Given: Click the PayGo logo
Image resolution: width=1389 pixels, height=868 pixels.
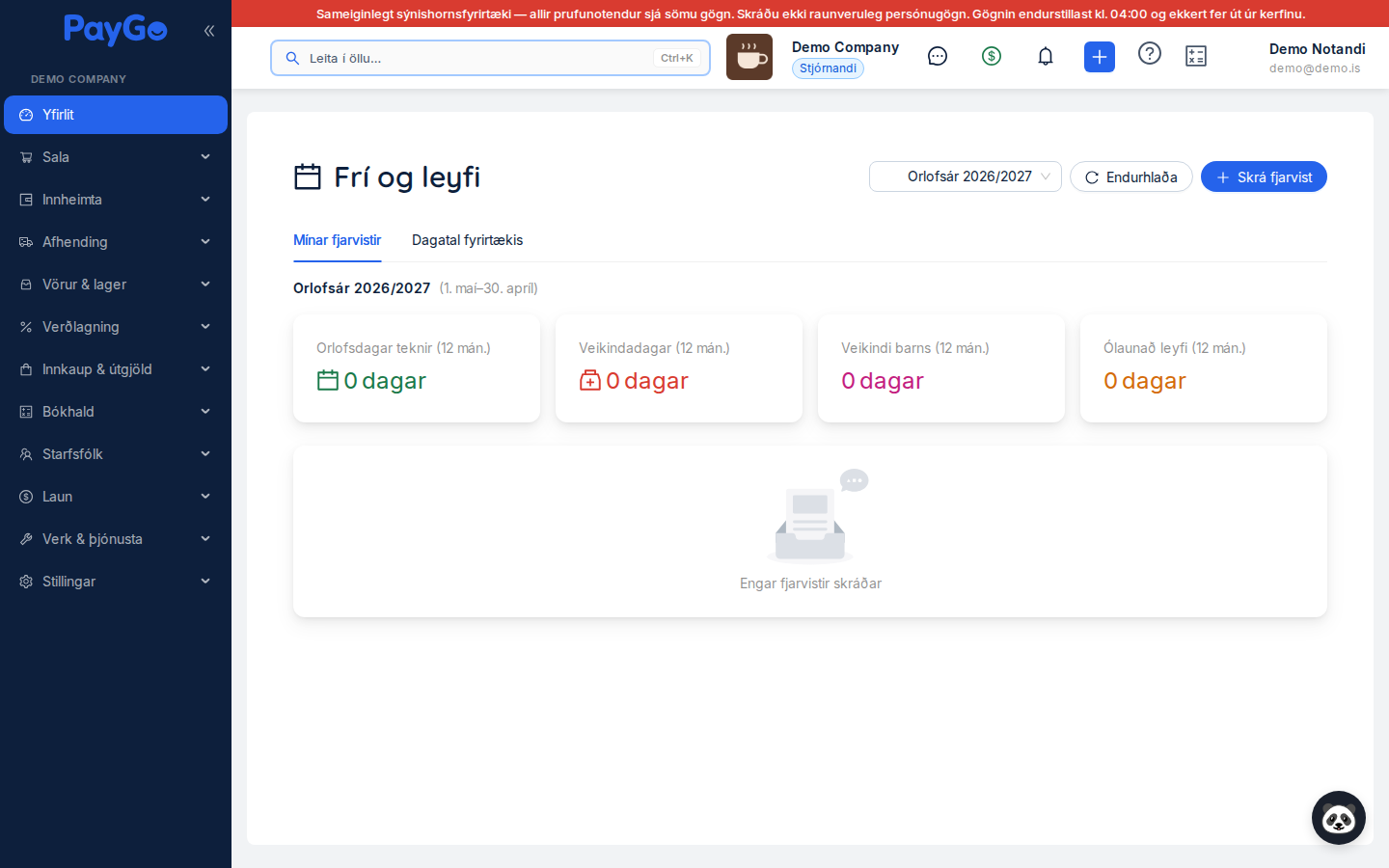Looking at the screenshot, I should coord(116,30).
